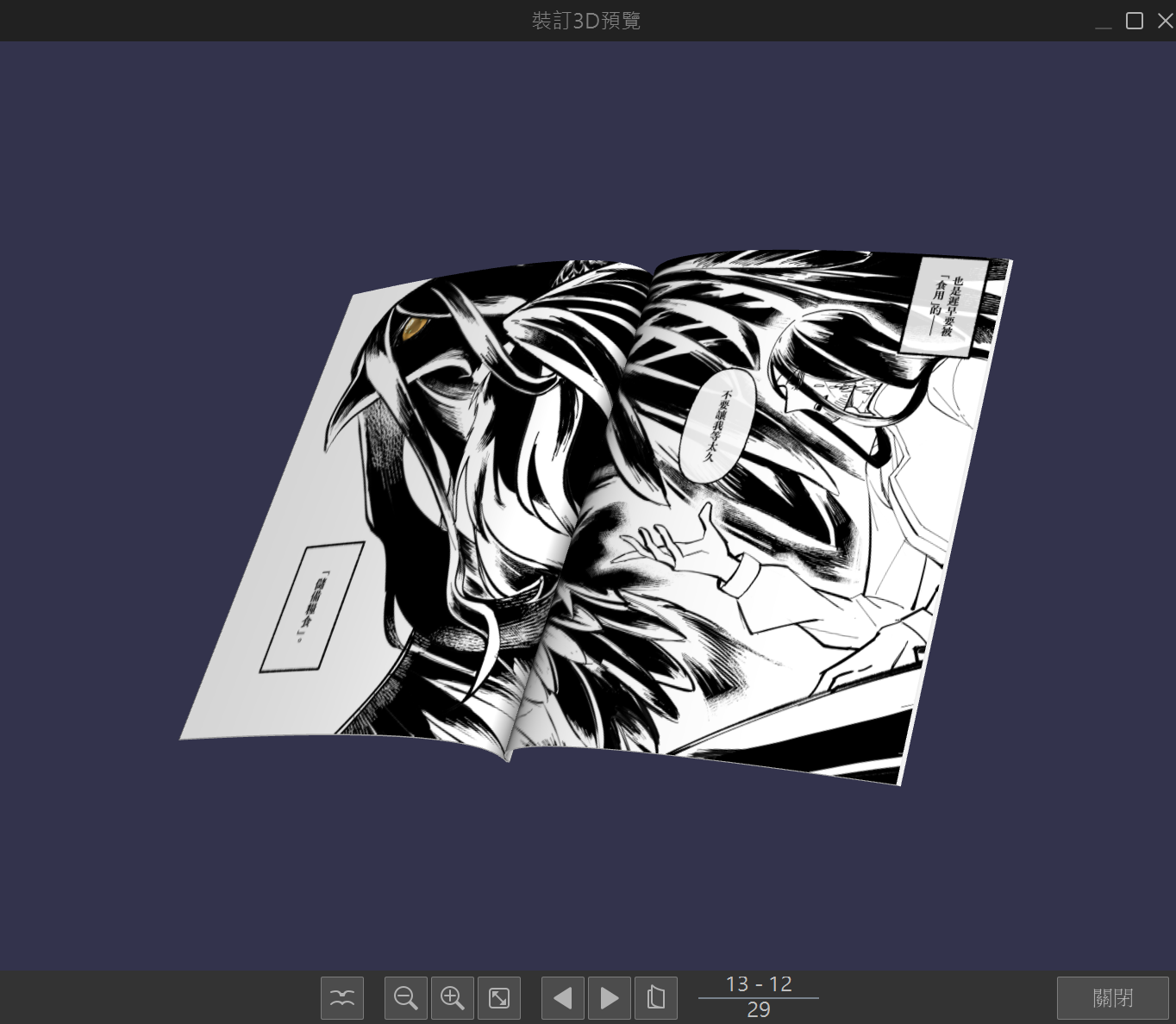
Task: Turn to the right page spread
Action: tap(610, 998)
